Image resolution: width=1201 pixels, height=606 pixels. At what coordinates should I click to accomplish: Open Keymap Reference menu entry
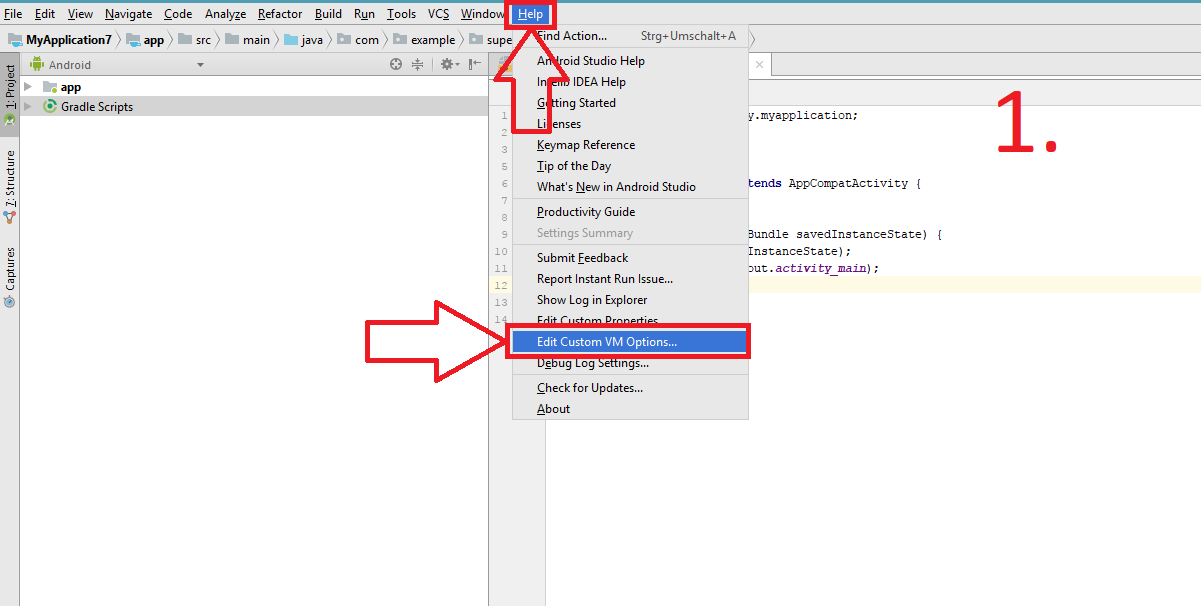pos(630,145)
